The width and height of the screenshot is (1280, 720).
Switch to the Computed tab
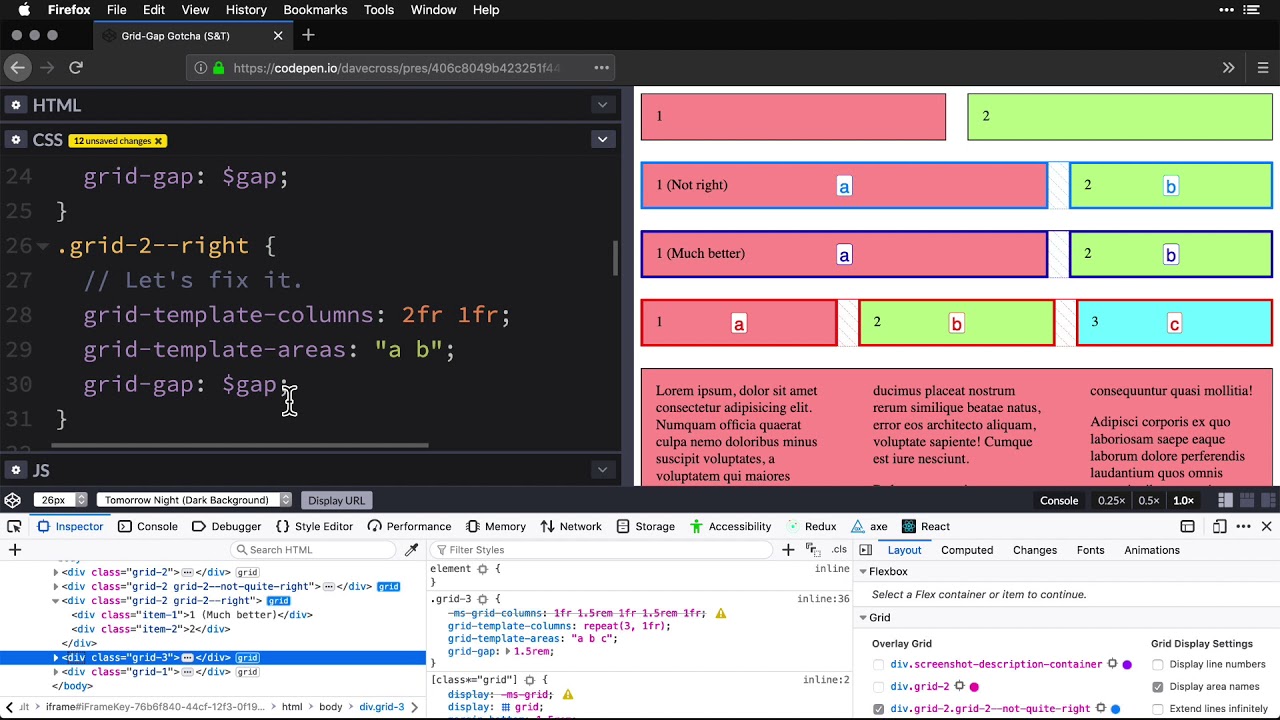click(x=966, y=550)
